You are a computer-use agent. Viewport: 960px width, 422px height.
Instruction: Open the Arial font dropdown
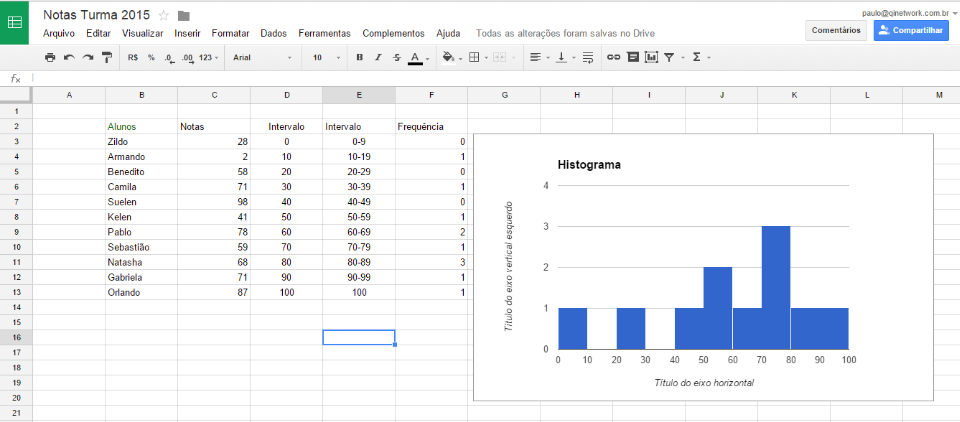(x=262, y=57)
